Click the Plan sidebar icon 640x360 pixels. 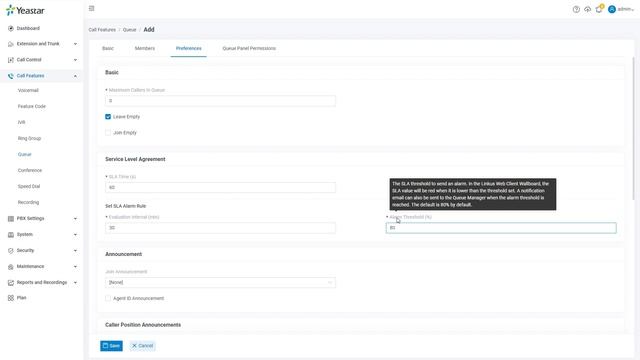coord(11,298)
